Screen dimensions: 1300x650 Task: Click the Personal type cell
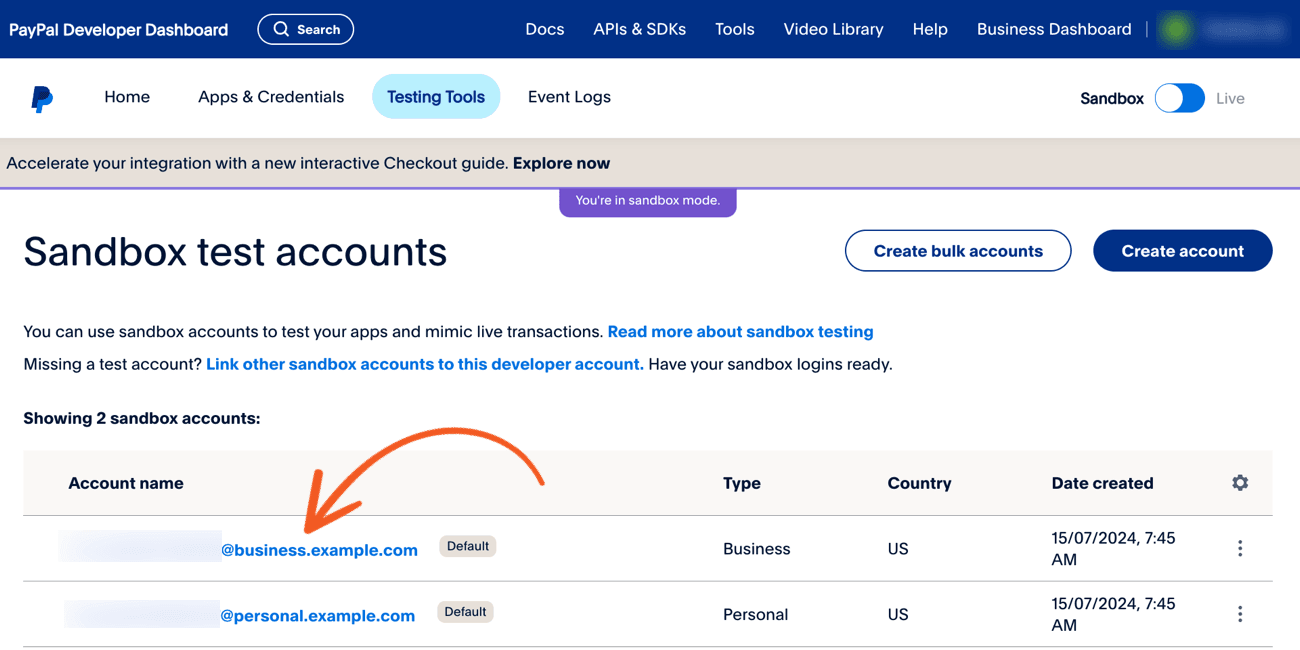point(756,614)
